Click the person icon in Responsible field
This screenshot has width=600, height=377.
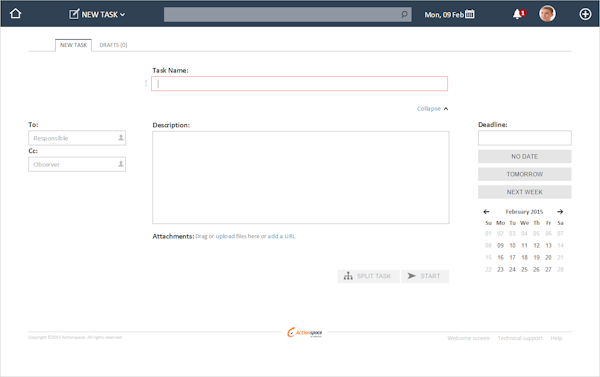pyautogui.click(x=121, y=138)
